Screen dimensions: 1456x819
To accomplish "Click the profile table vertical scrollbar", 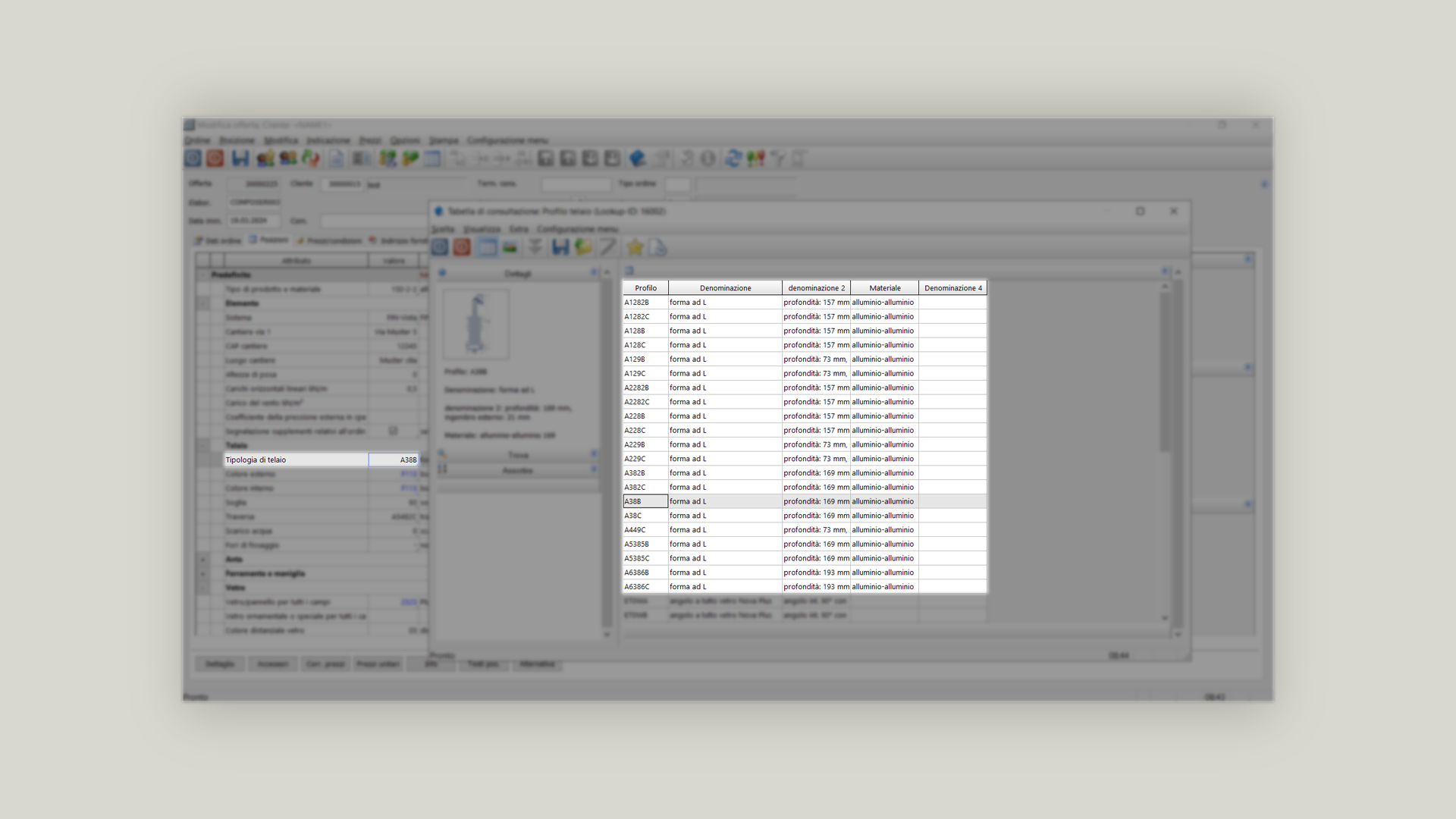I will pyautogui.click(x=1165, y=372).
